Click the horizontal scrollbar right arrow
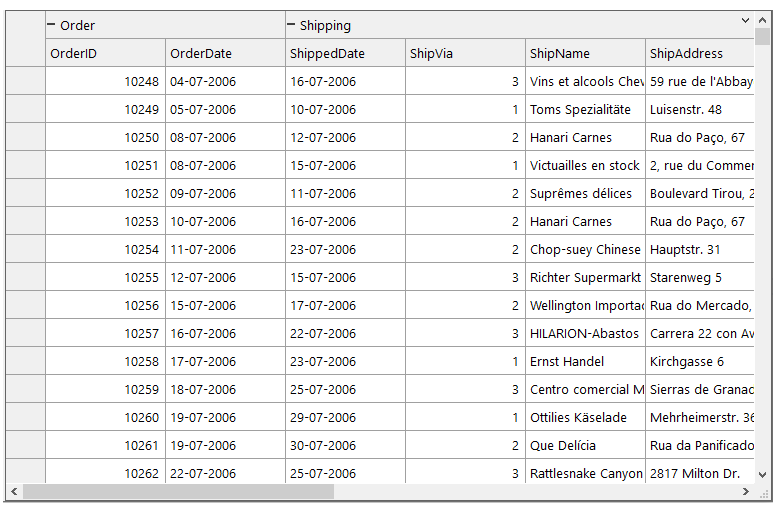The height and width of the screenshot is (510, 784). coord(745,492)
